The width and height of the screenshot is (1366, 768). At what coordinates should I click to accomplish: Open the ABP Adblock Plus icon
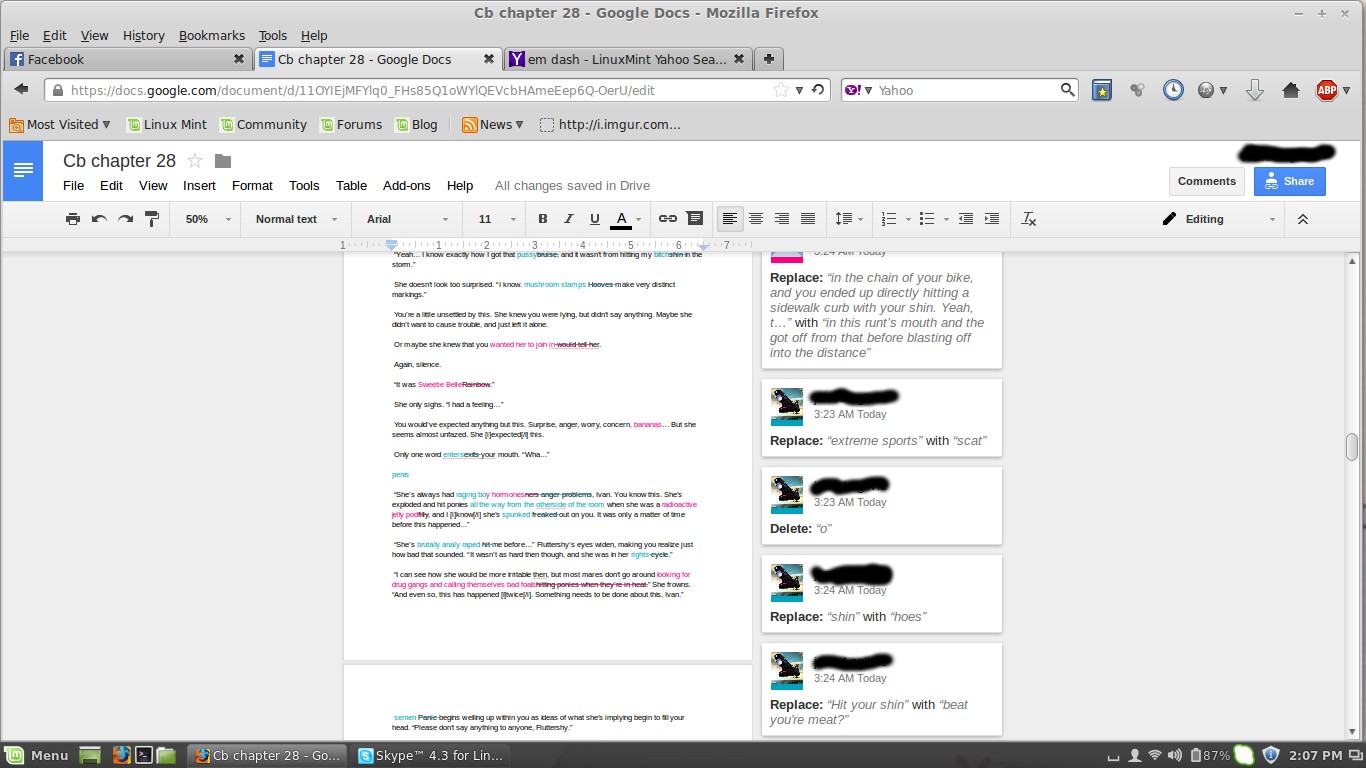pos(1327,90)
